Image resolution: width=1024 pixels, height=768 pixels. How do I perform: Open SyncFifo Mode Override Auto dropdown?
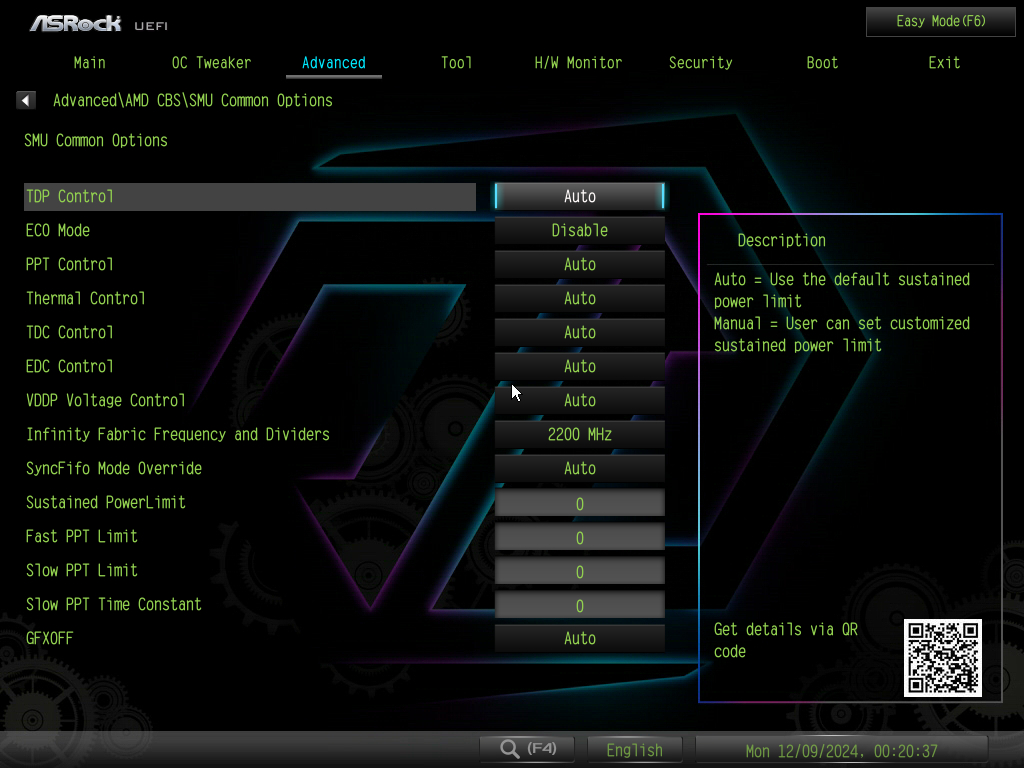(x=579, y=468)
